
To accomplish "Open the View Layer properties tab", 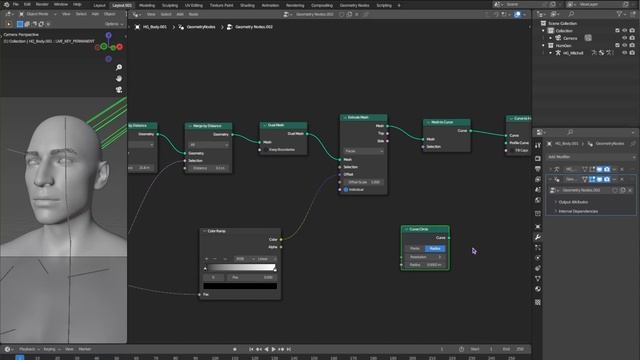I will (x=538, y=179).
